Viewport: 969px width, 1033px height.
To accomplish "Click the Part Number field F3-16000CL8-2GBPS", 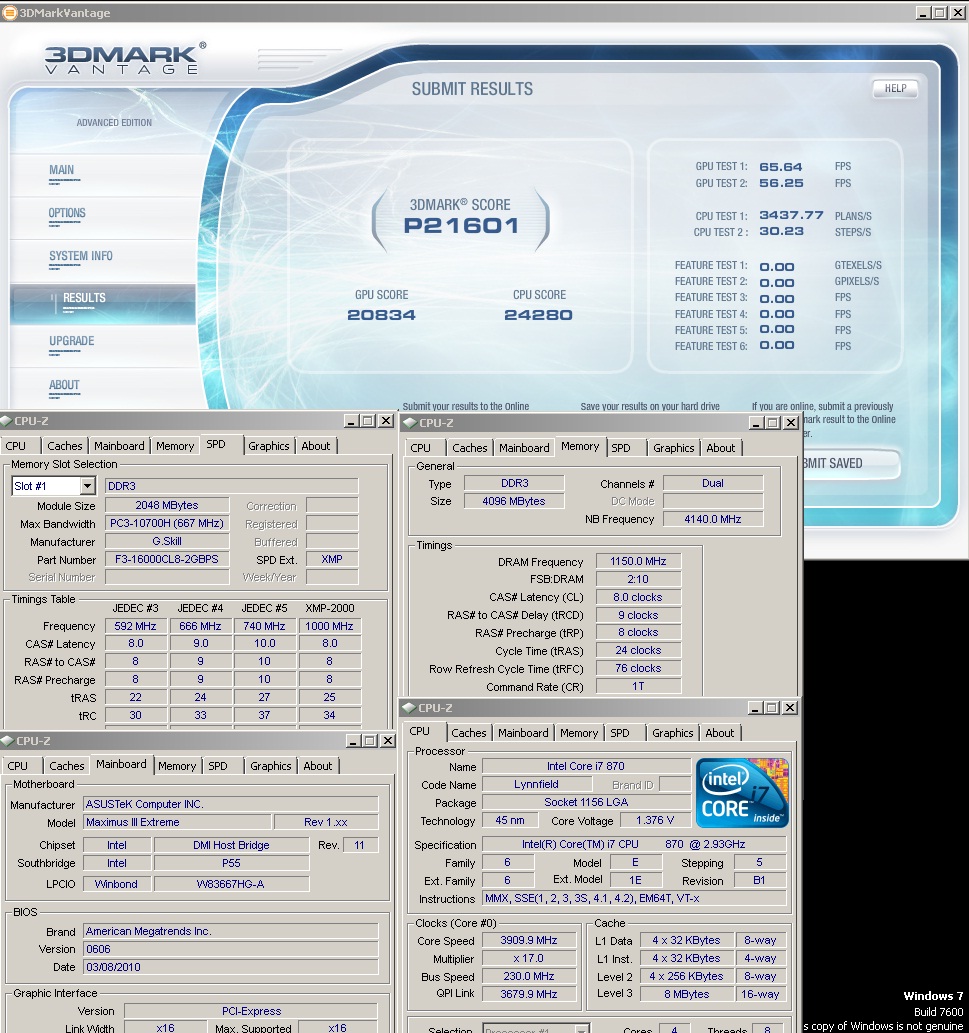I will point(167,559).
